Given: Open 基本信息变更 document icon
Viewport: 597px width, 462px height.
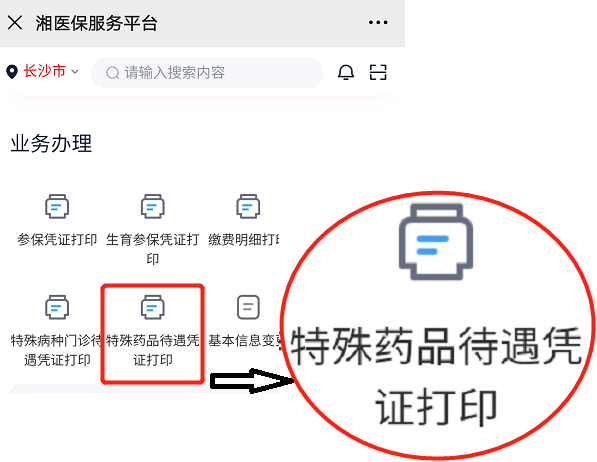Looking at the screenshot, I should click(248, 307).
